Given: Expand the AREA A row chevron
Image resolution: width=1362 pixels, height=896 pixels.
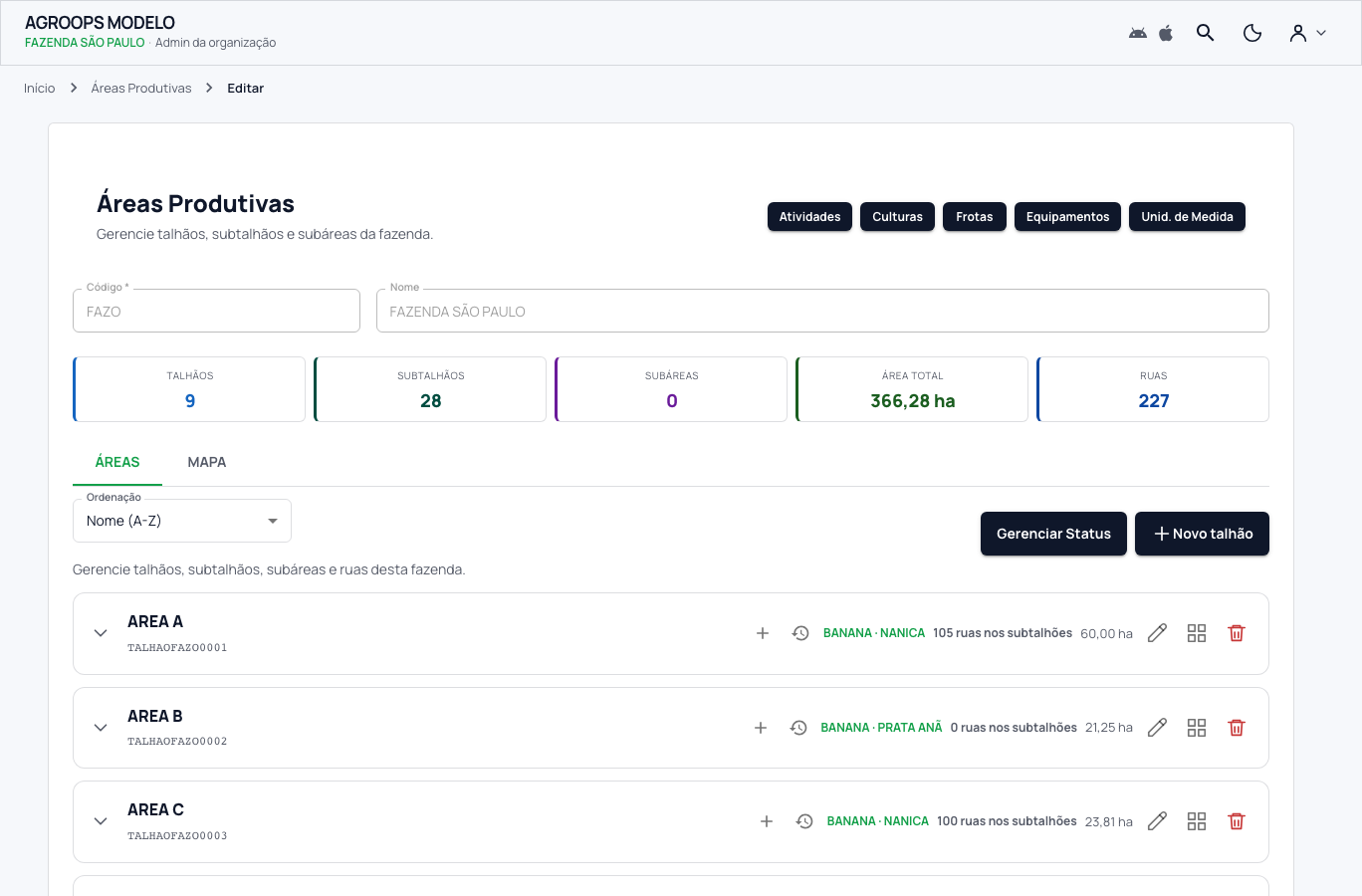Looking at the screenshot, I should point(101,633).
